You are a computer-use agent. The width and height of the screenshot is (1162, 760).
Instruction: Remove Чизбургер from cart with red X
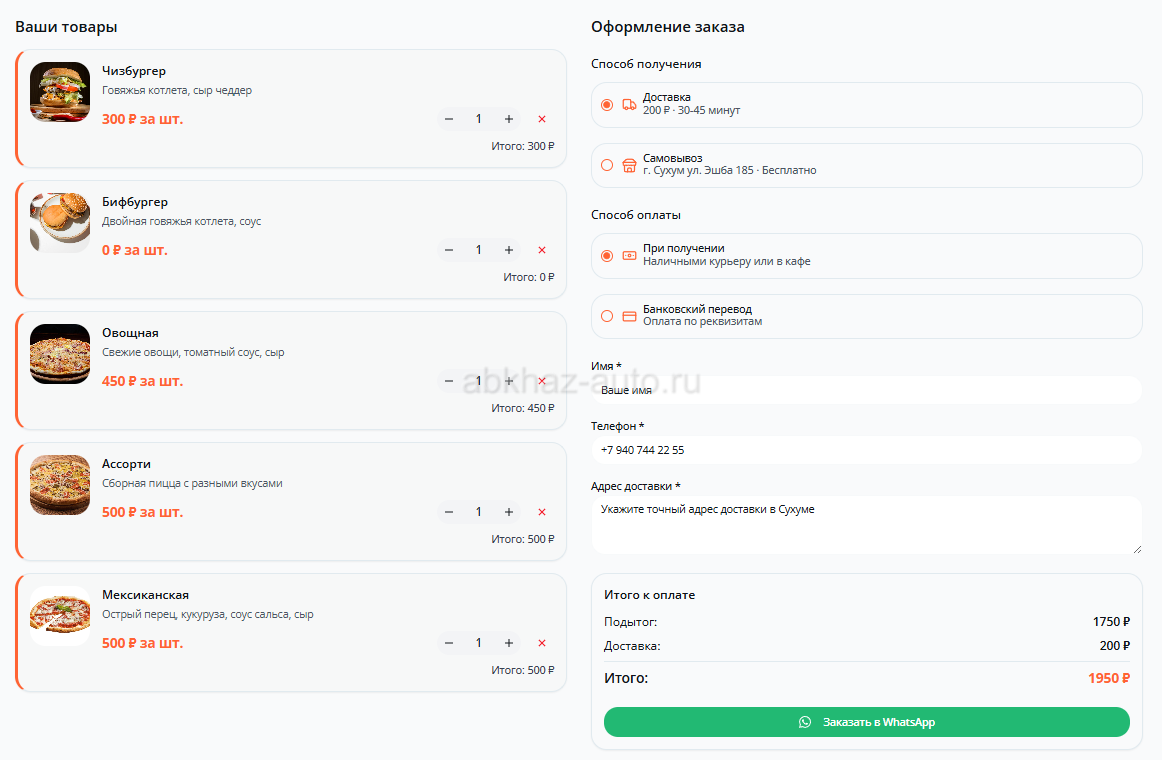tap(542, 119)
